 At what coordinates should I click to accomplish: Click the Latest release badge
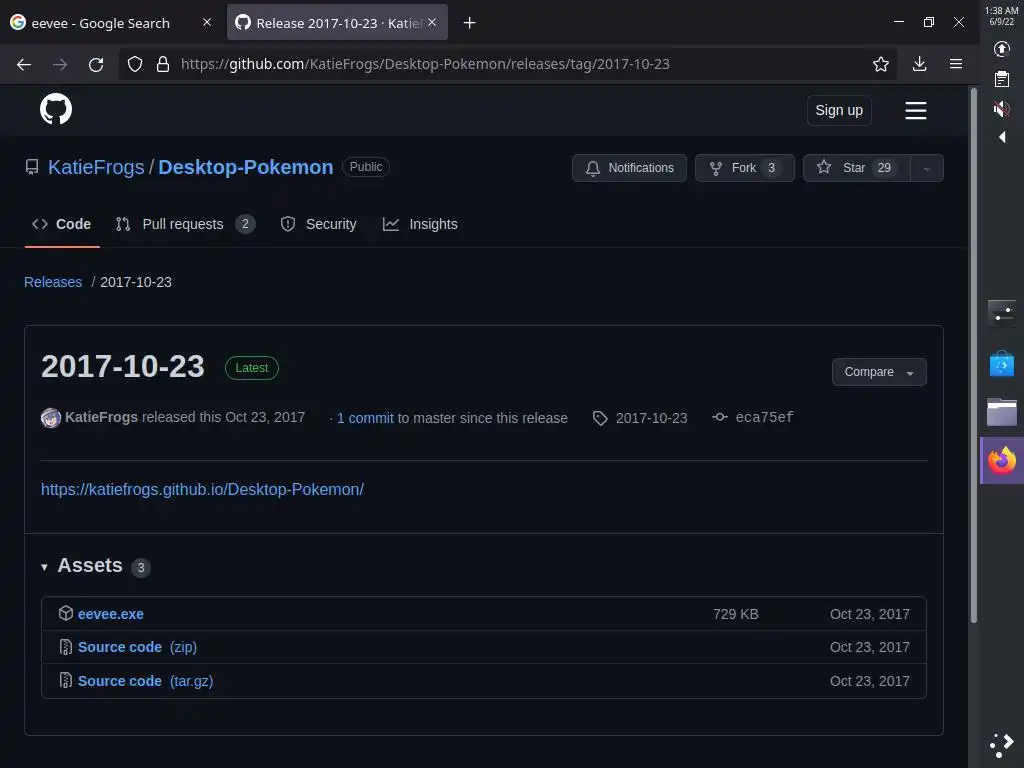click(x=251, y=368)
